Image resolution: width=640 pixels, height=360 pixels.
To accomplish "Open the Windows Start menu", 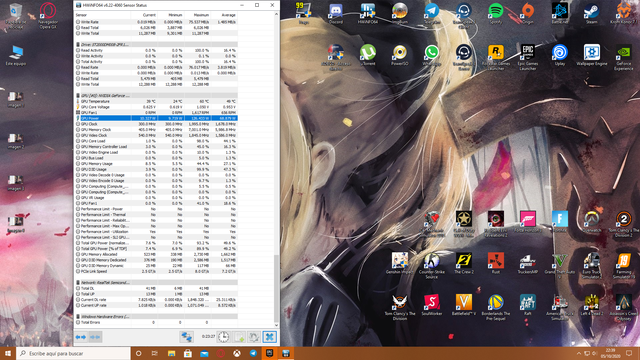I will [8, 353].
